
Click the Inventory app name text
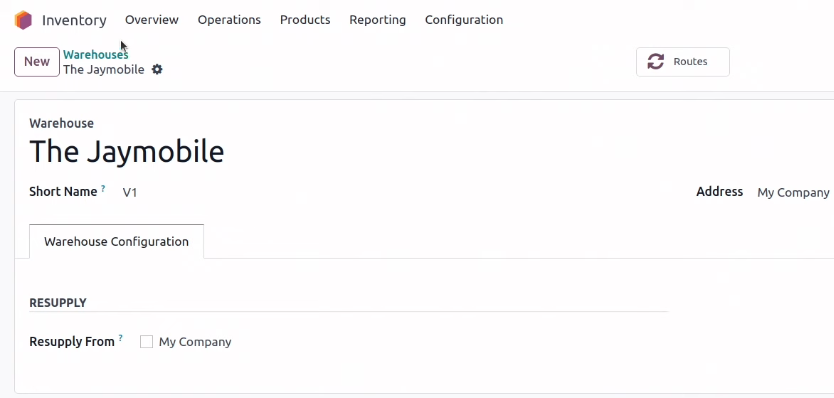(x=74, y=20)
